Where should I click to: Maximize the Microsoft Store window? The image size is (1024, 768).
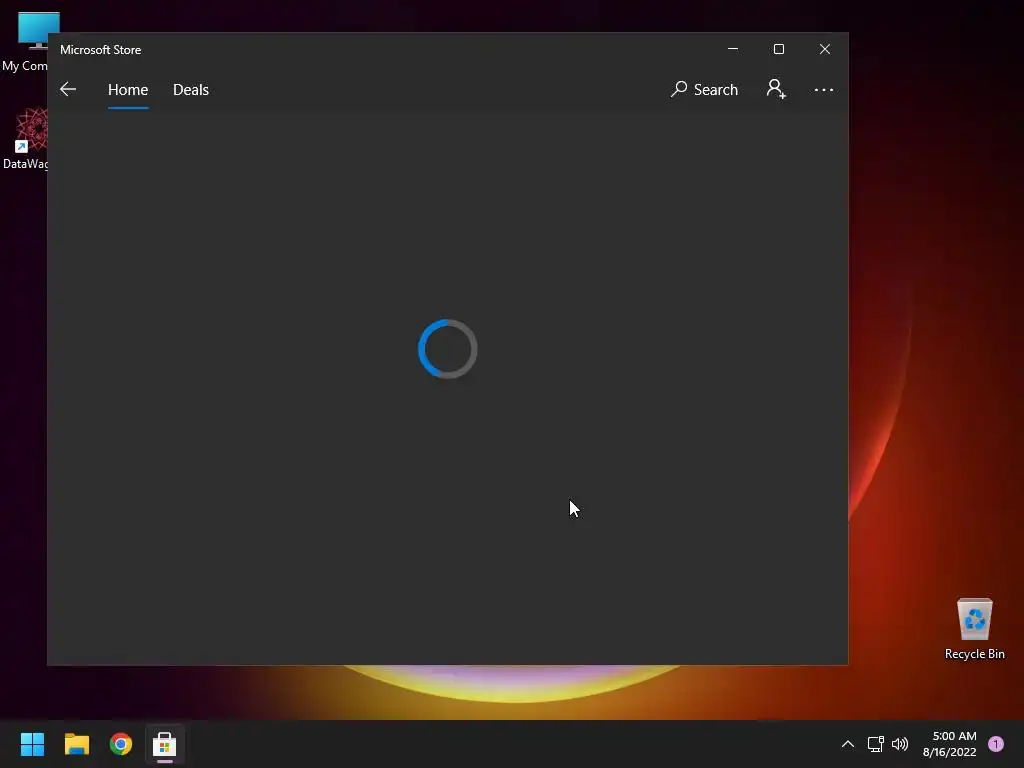pos(778,49)
